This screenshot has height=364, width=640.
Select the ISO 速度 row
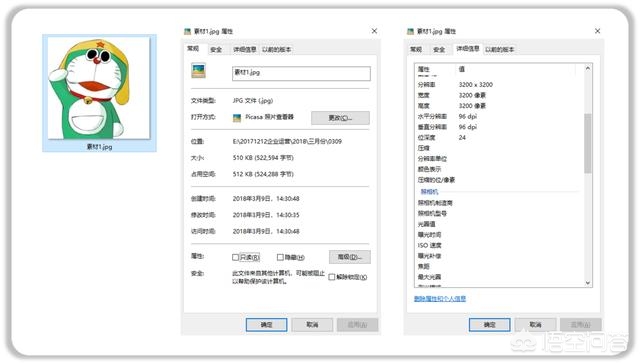(x=499, y=245)
